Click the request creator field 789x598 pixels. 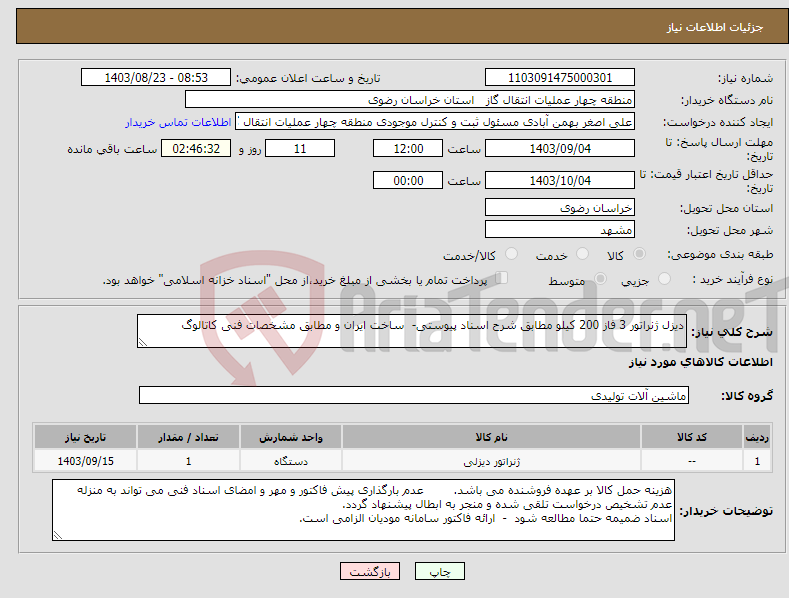click(435, 122)
